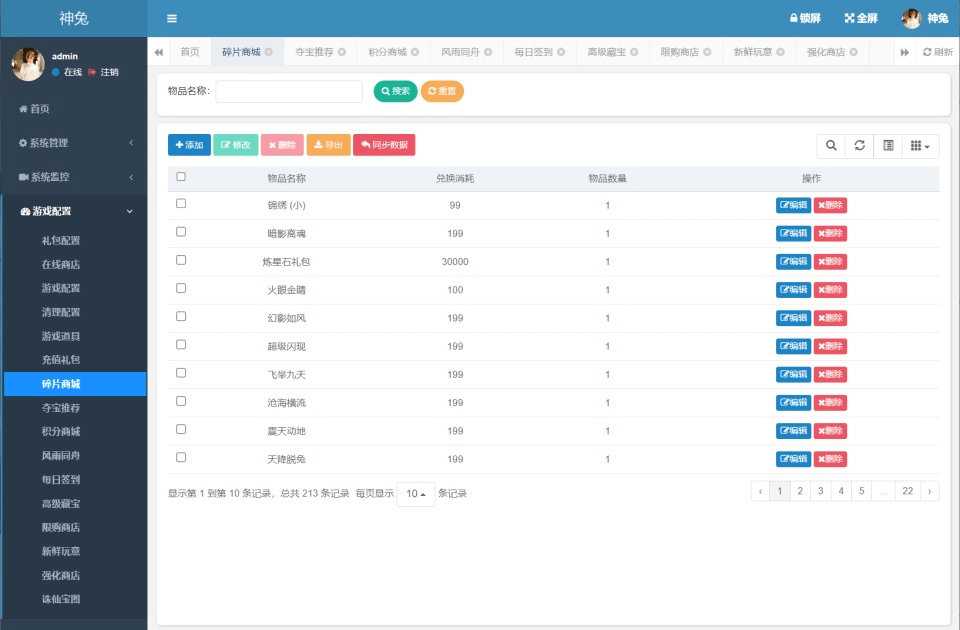Toggle the sidebar hamburger menu icon
The width and height of the screenshot is (960, 630).
(x=172, y=18)
